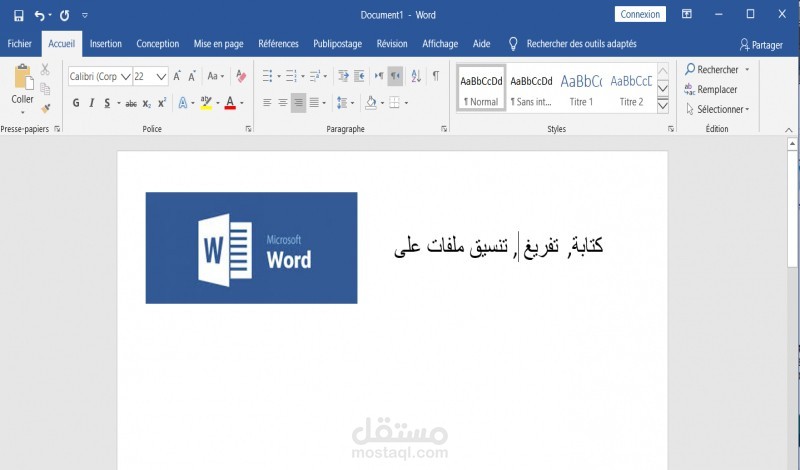Toggle subscript formatting
The width and height of the screenshot is (800, 470).
click(146, 104)
